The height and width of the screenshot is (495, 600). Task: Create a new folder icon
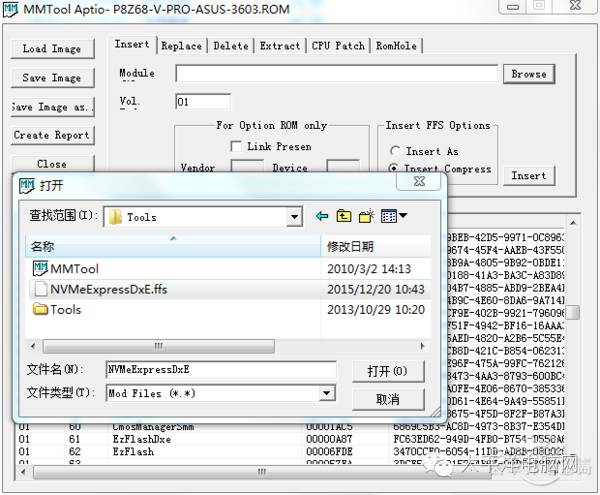[367, 216]
